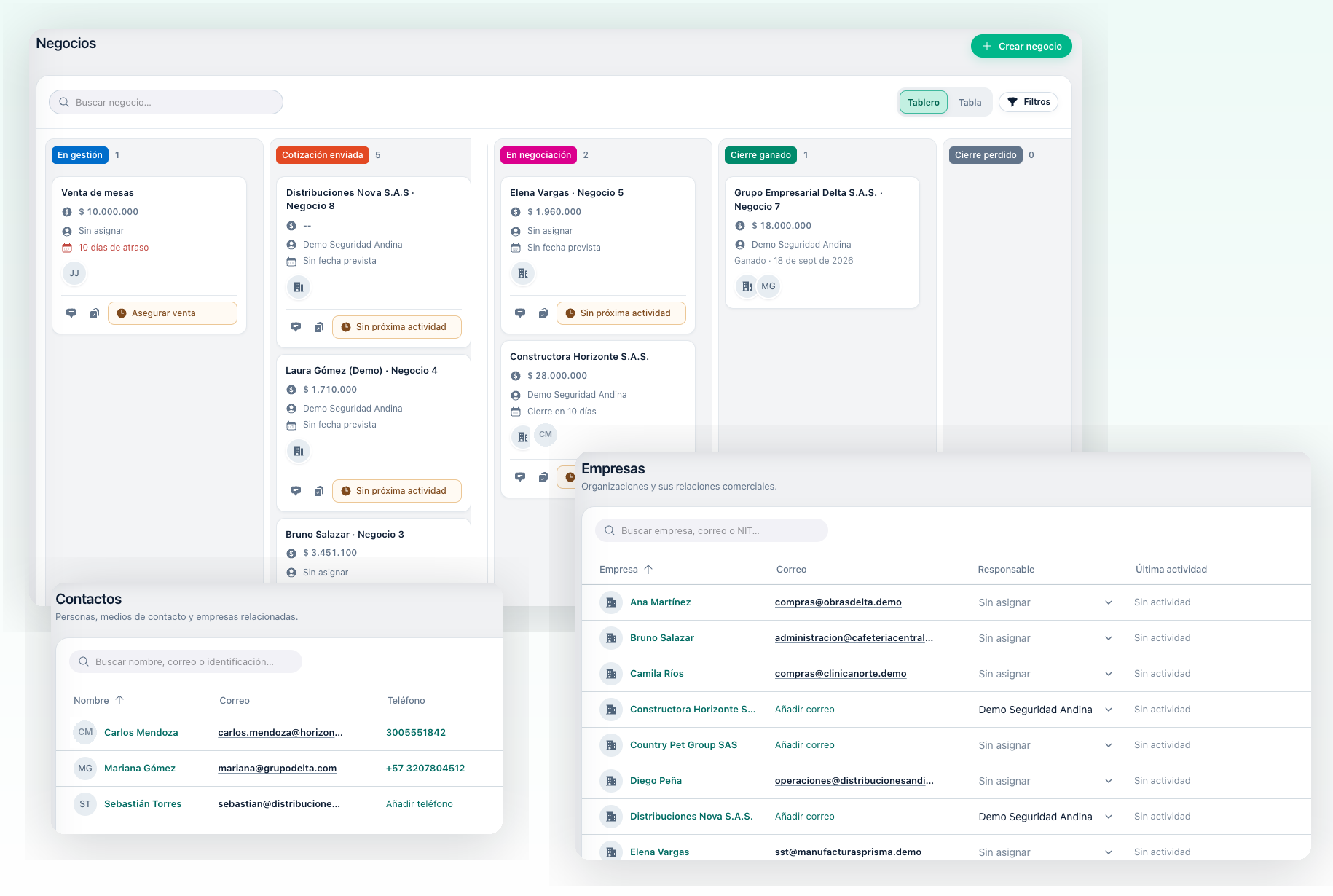Click the Buscar nombre contacts search field
The image size is (1333, 896).
point(186,661)
